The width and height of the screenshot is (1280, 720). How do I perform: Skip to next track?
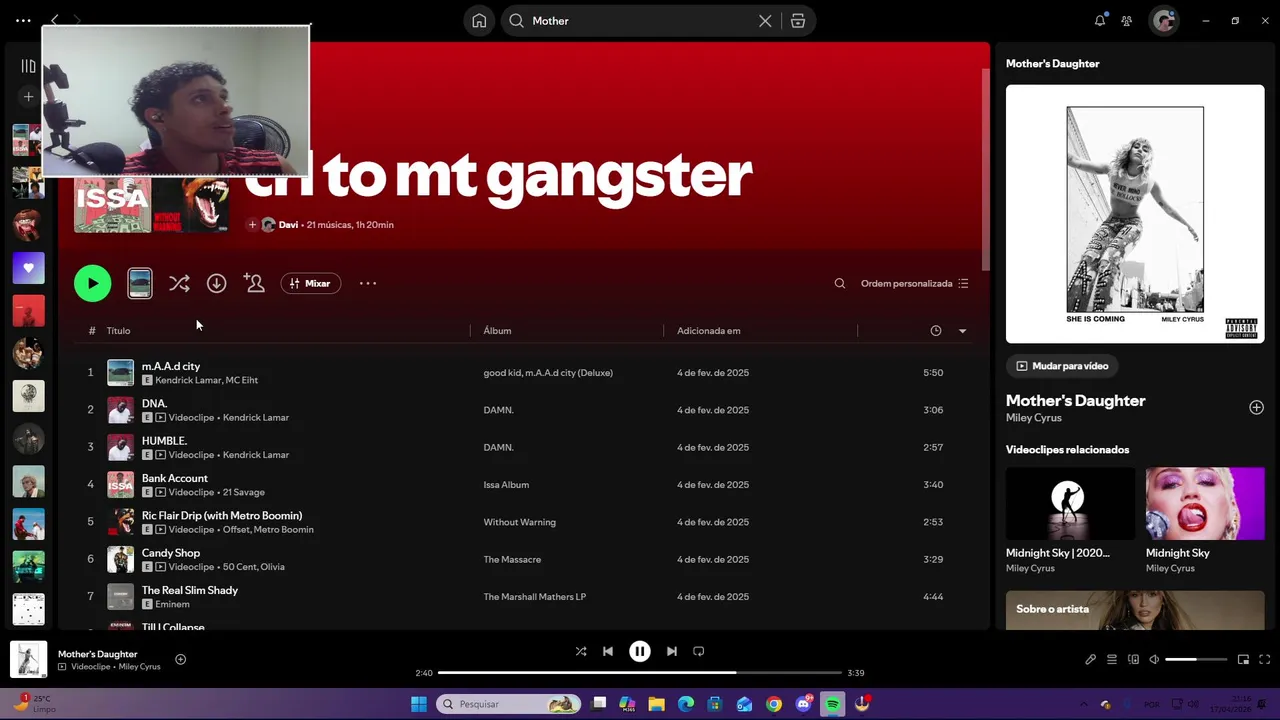click(672, 651)
